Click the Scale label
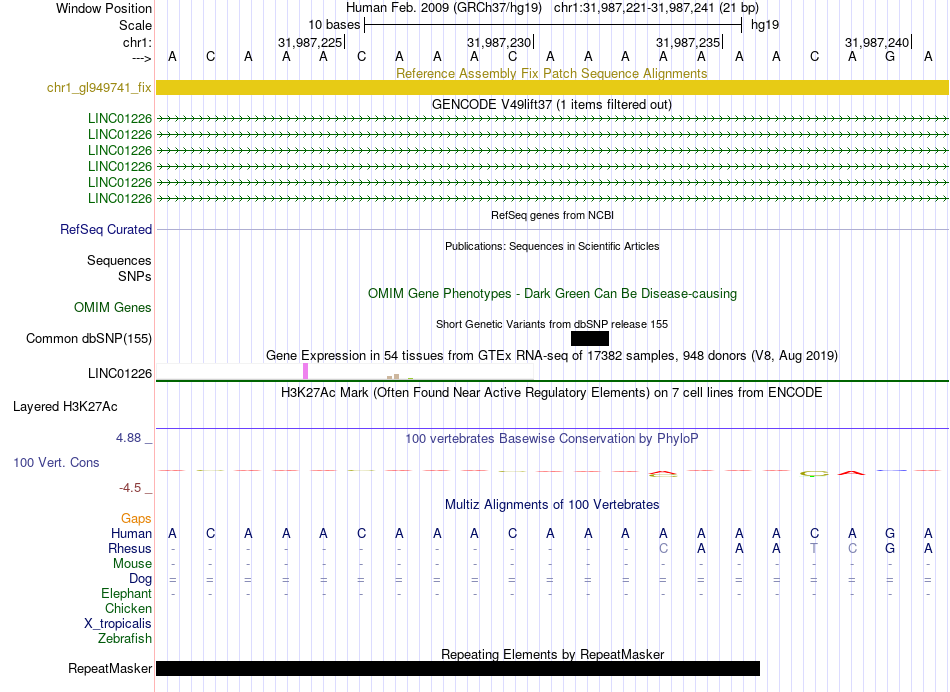This screenshot has width=950, height=692. point(135,25)
